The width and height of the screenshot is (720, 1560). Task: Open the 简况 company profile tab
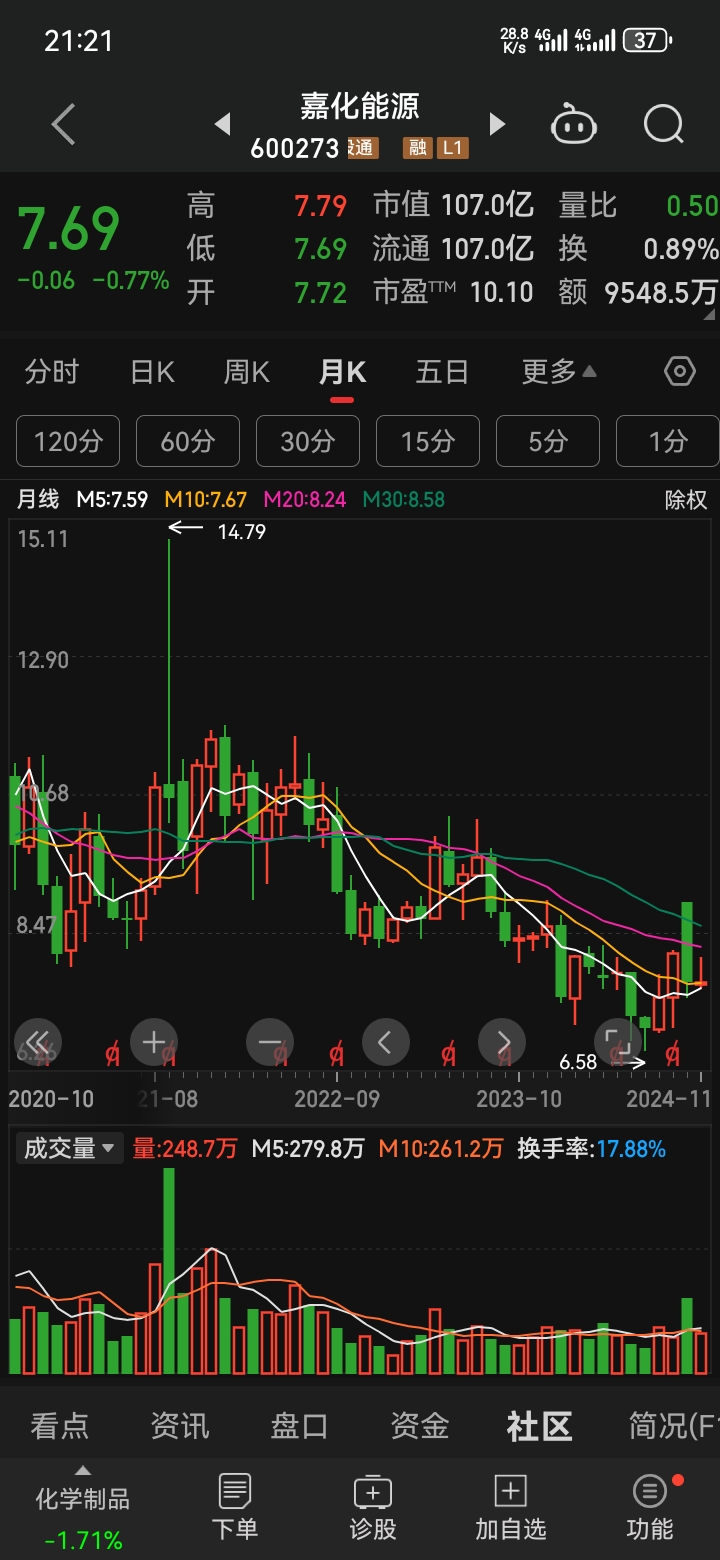coord(673,1426)
